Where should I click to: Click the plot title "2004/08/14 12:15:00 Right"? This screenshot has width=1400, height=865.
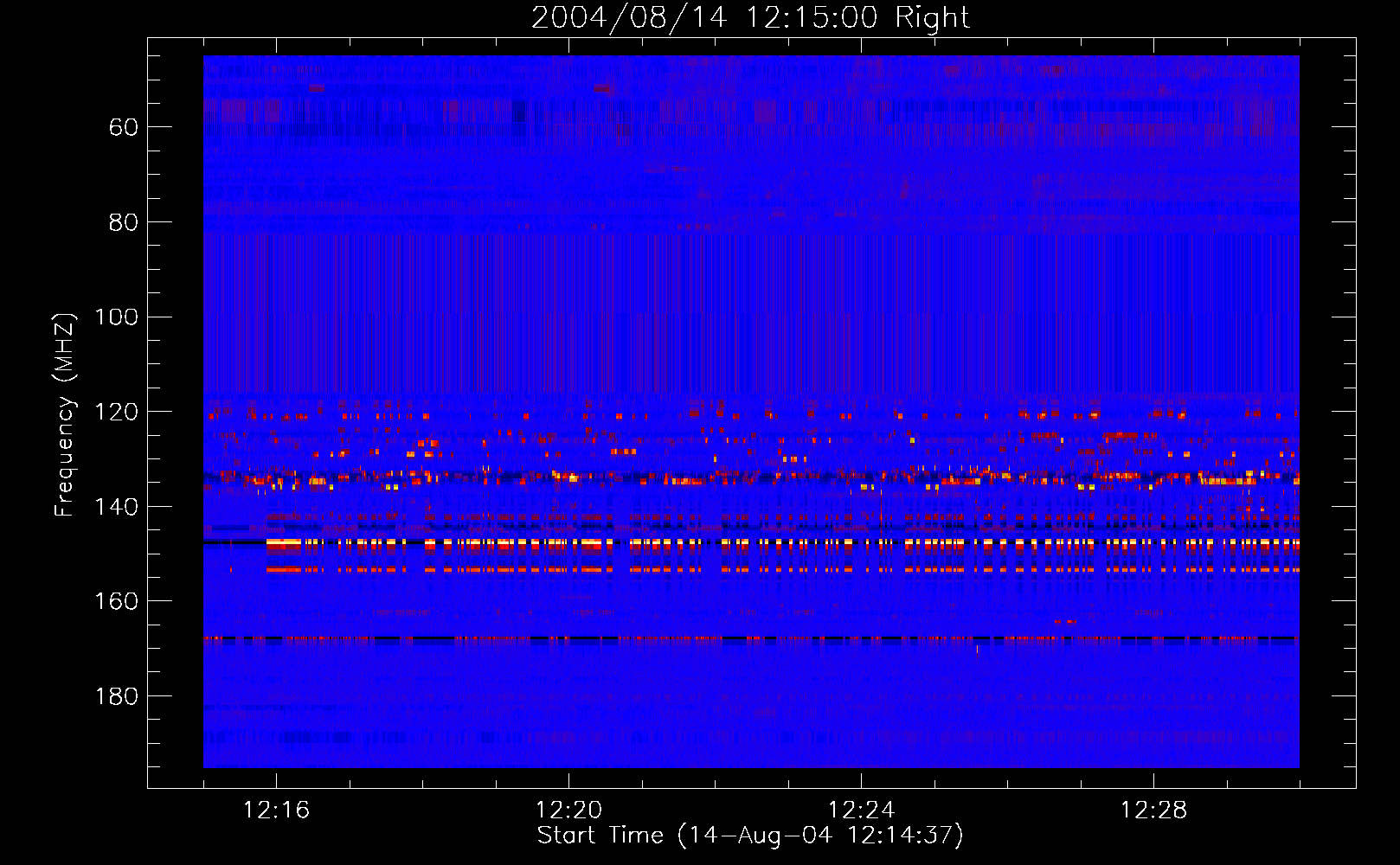pos(750,17)
